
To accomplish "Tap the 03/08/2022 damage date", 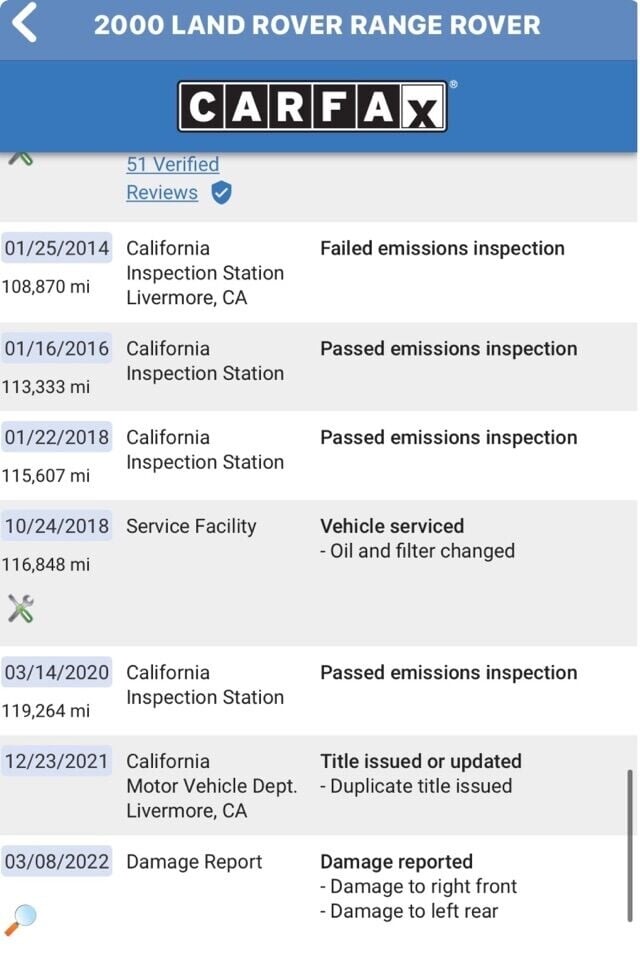I will coord(57,862).
